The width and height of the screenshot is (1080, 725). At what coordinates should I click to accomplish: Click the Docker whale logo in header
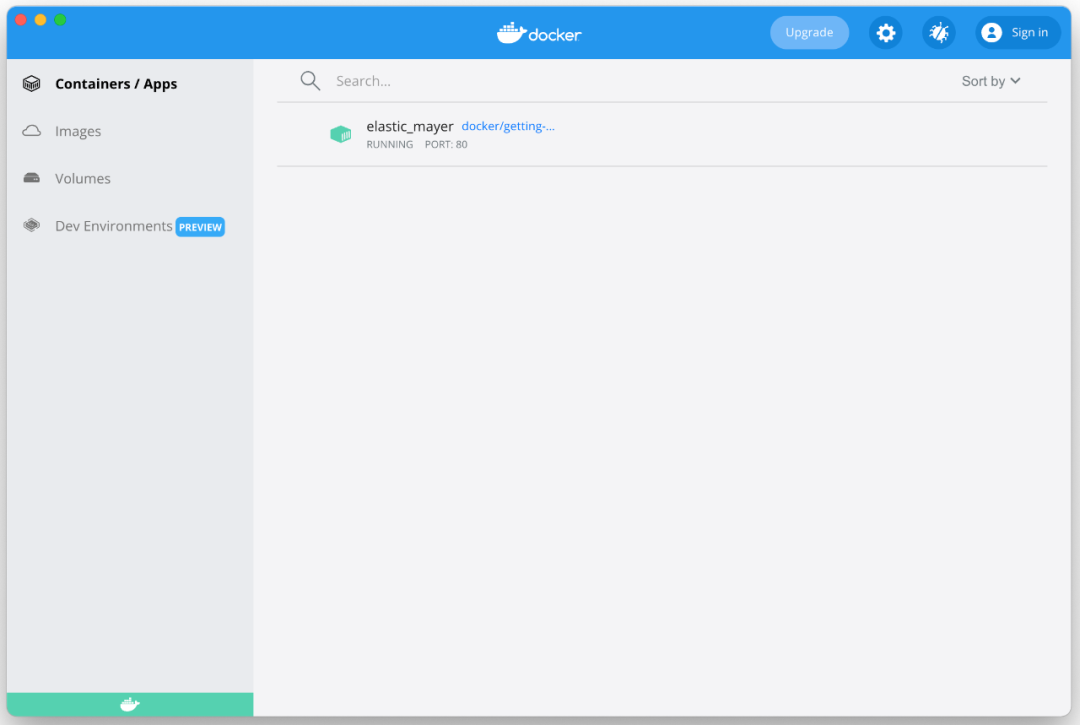coord(511,32)
